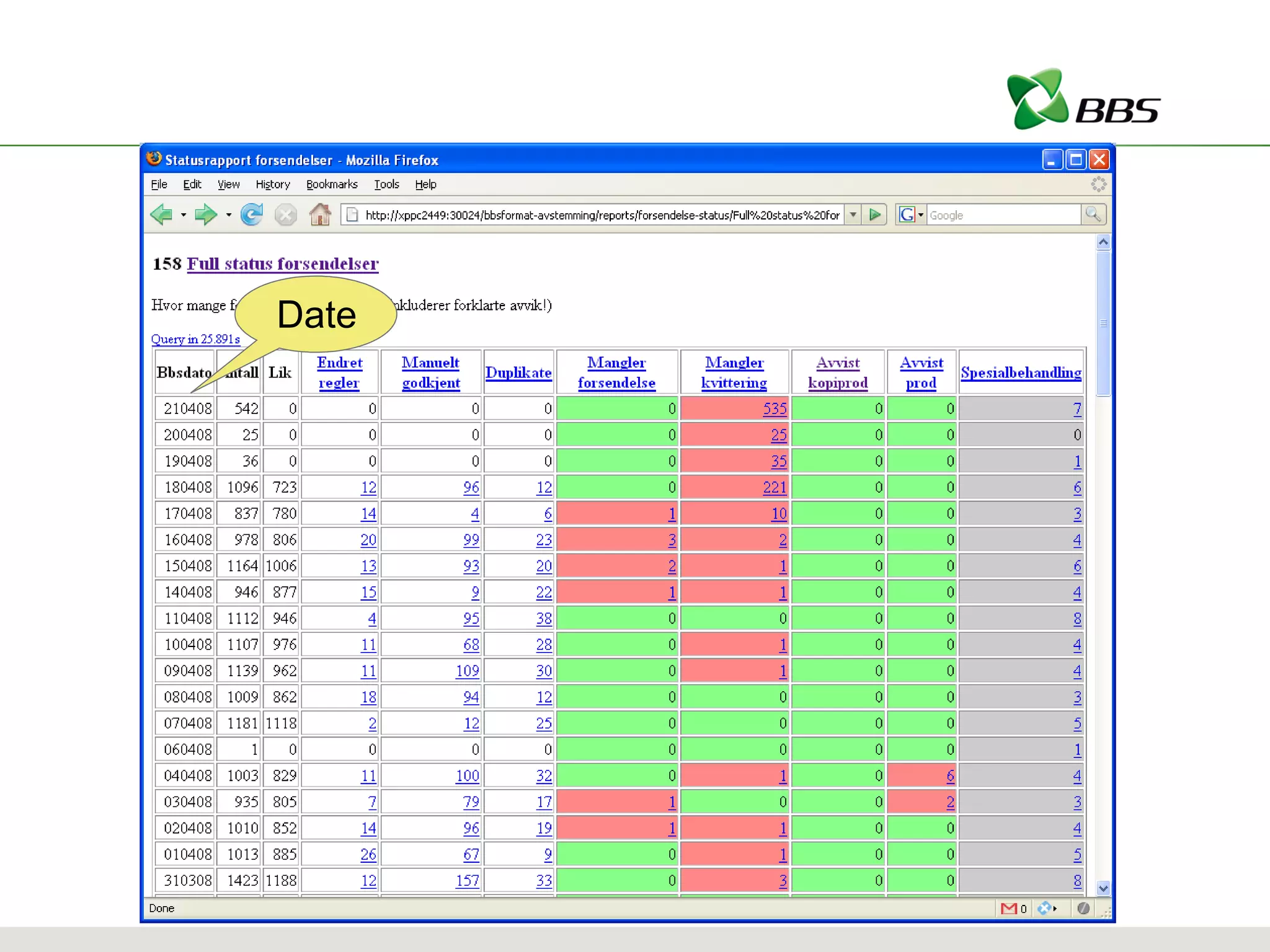The height and width of the screenshot is (952, 1270).
Task: Reload the page with refresh icon
Action: 251,215
